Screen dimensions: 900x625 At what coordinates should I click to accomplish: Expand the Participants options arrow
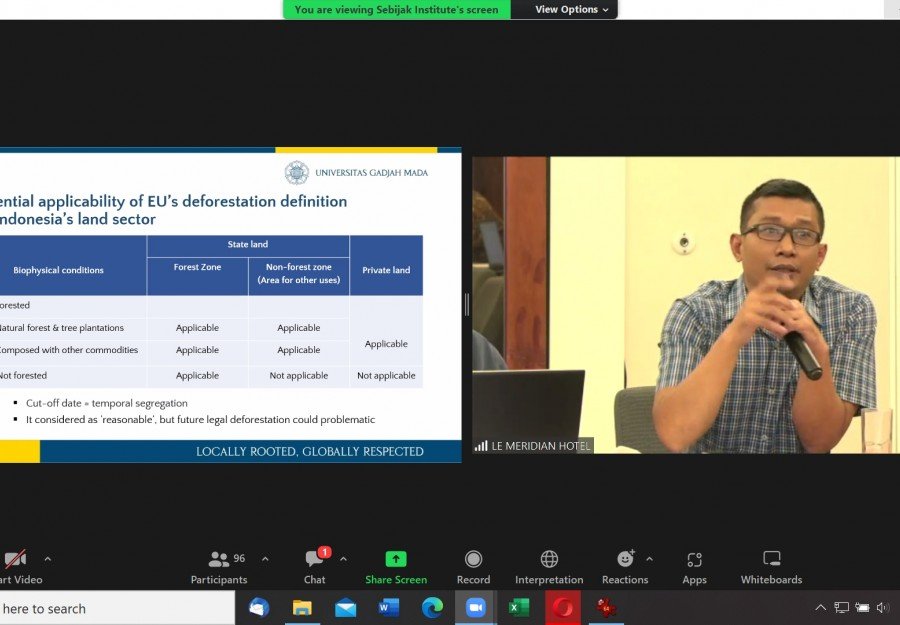(265, 559)
